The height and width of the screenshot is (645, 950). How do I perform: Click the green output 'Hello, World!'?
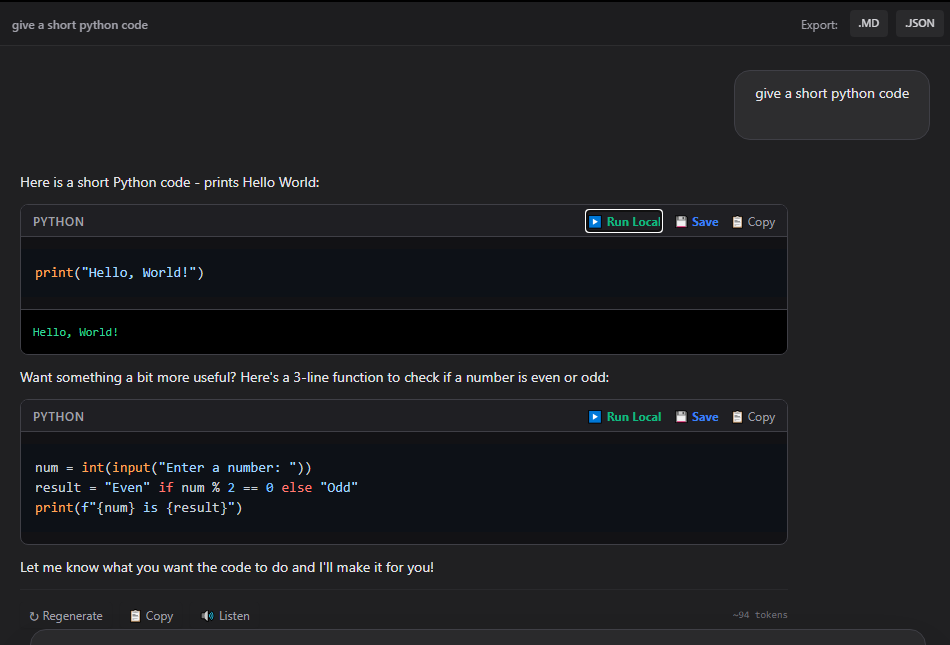[75, 332]
